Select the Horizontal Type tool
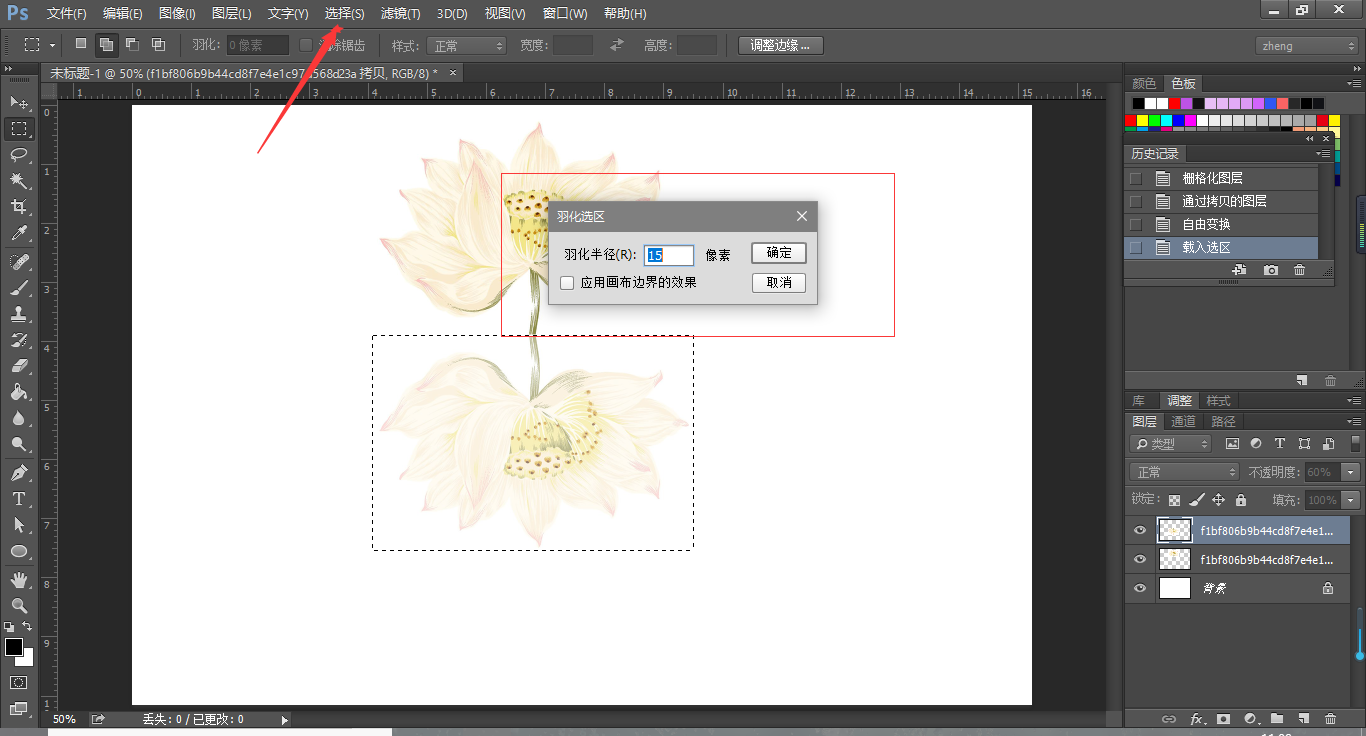The width and height of the screenshot is (1366, 736). [19, 498]
